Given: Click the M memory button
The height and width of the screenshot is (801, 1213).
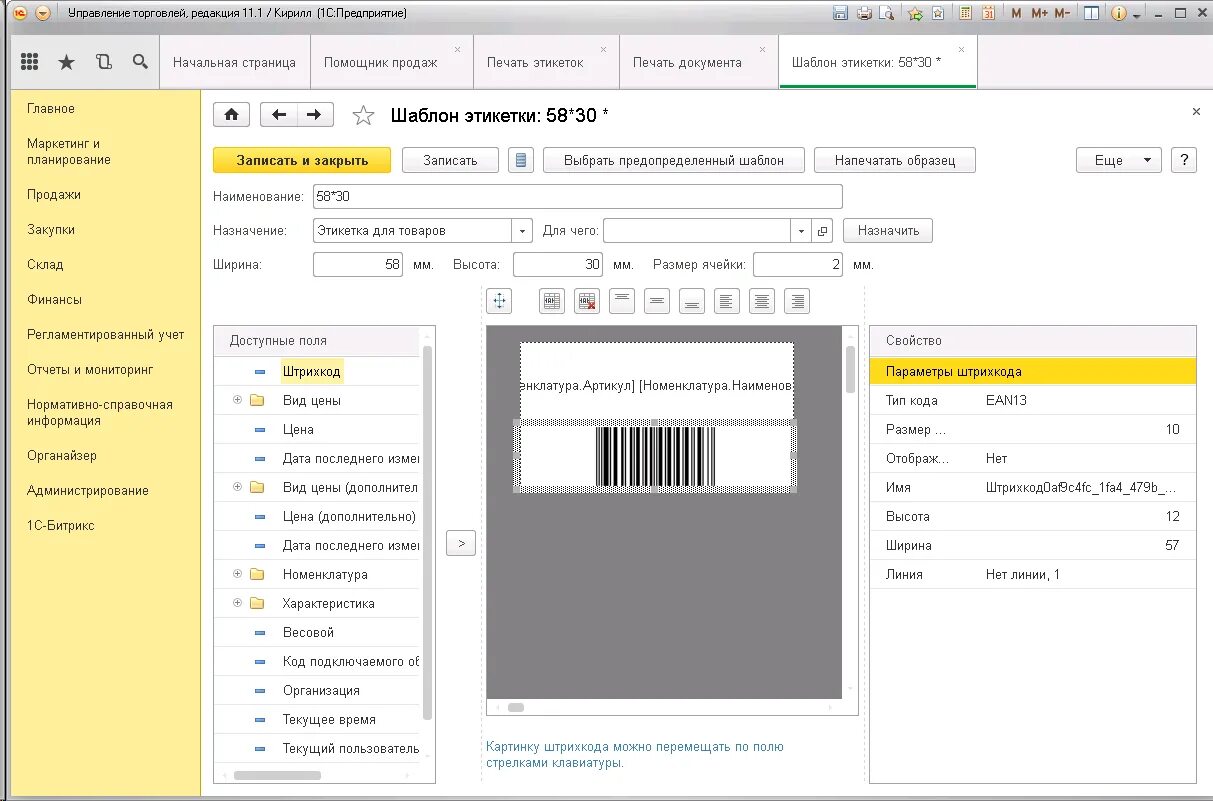Looking at the screenshot, I should pos(1017,13).
